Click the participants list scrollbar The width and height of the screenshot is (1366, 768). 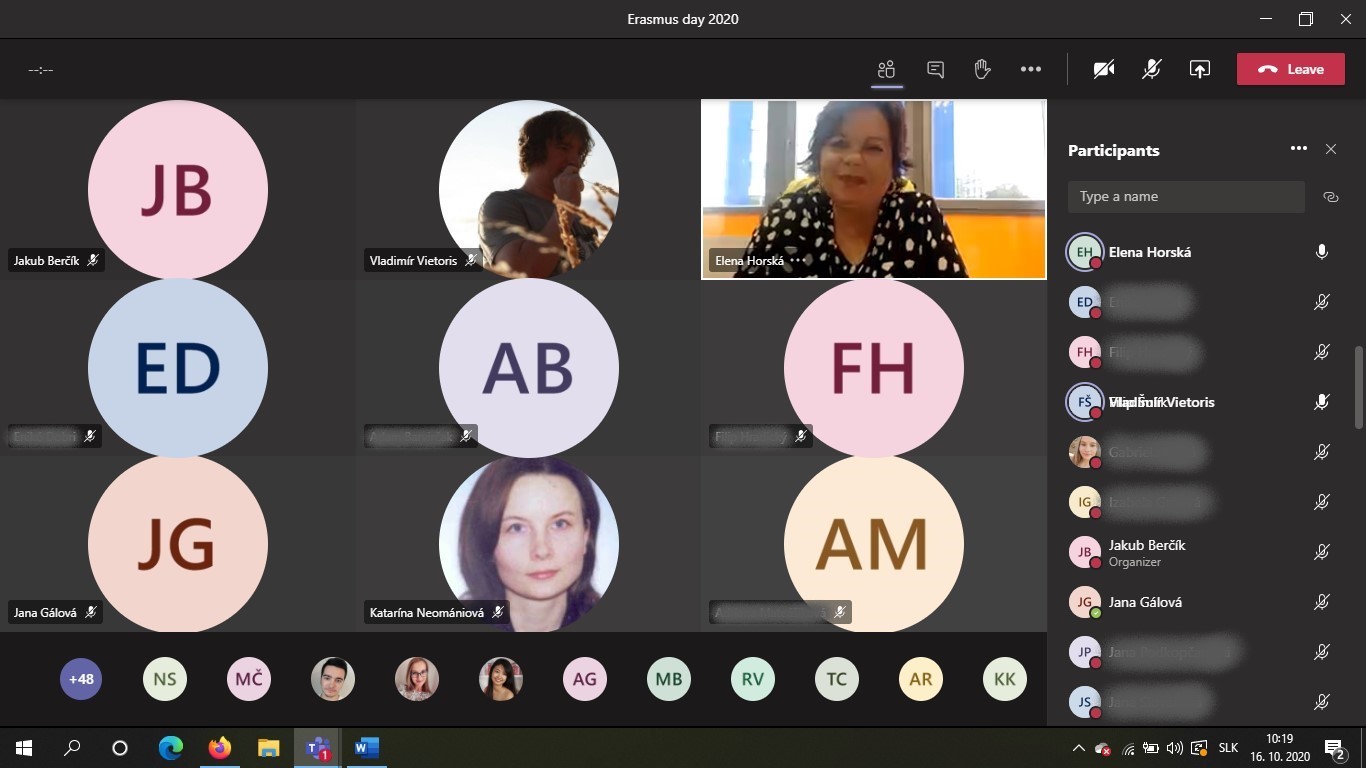(1357, 388)
